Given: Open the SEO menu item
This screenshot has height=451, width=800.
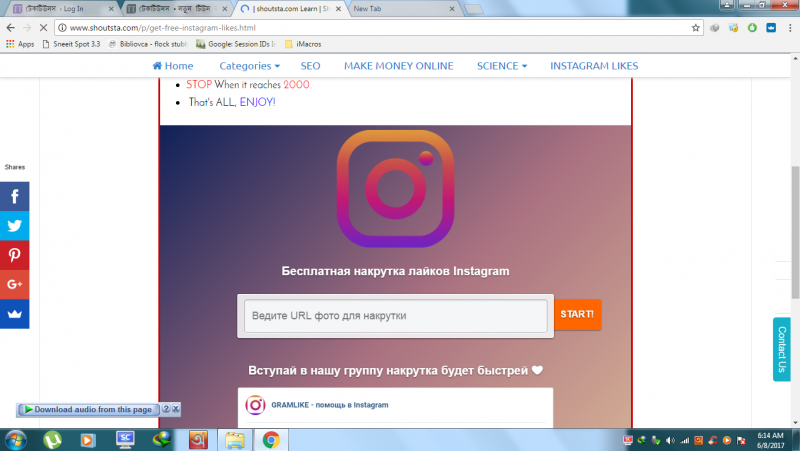Looking at the screenshot, I should (310, 66).
